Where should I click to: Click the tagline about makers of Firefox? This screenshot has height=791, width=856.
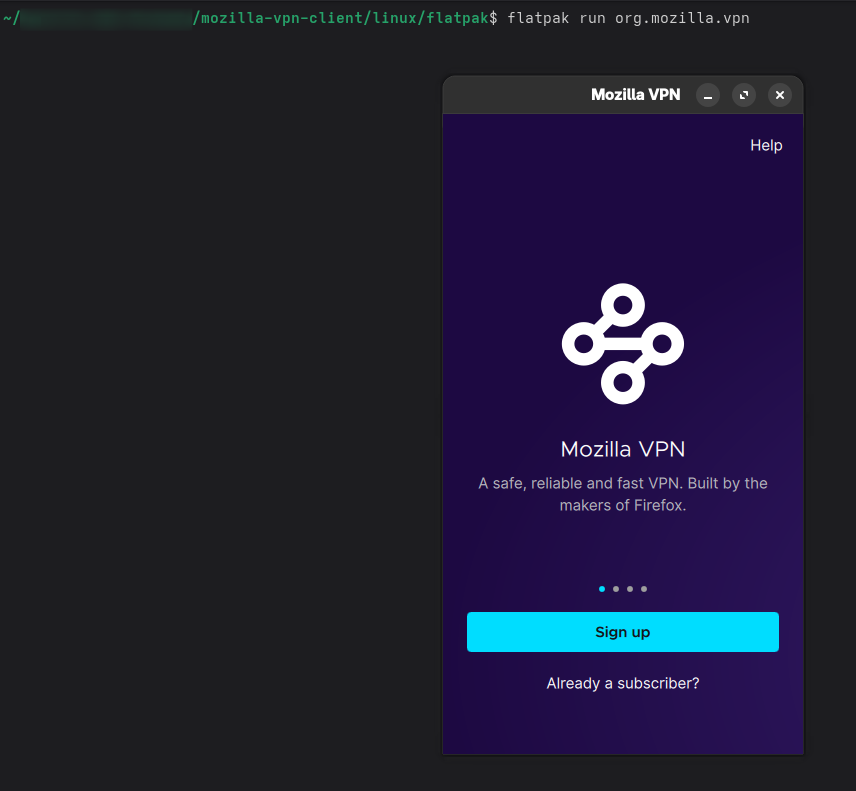(x=623, y=494)
